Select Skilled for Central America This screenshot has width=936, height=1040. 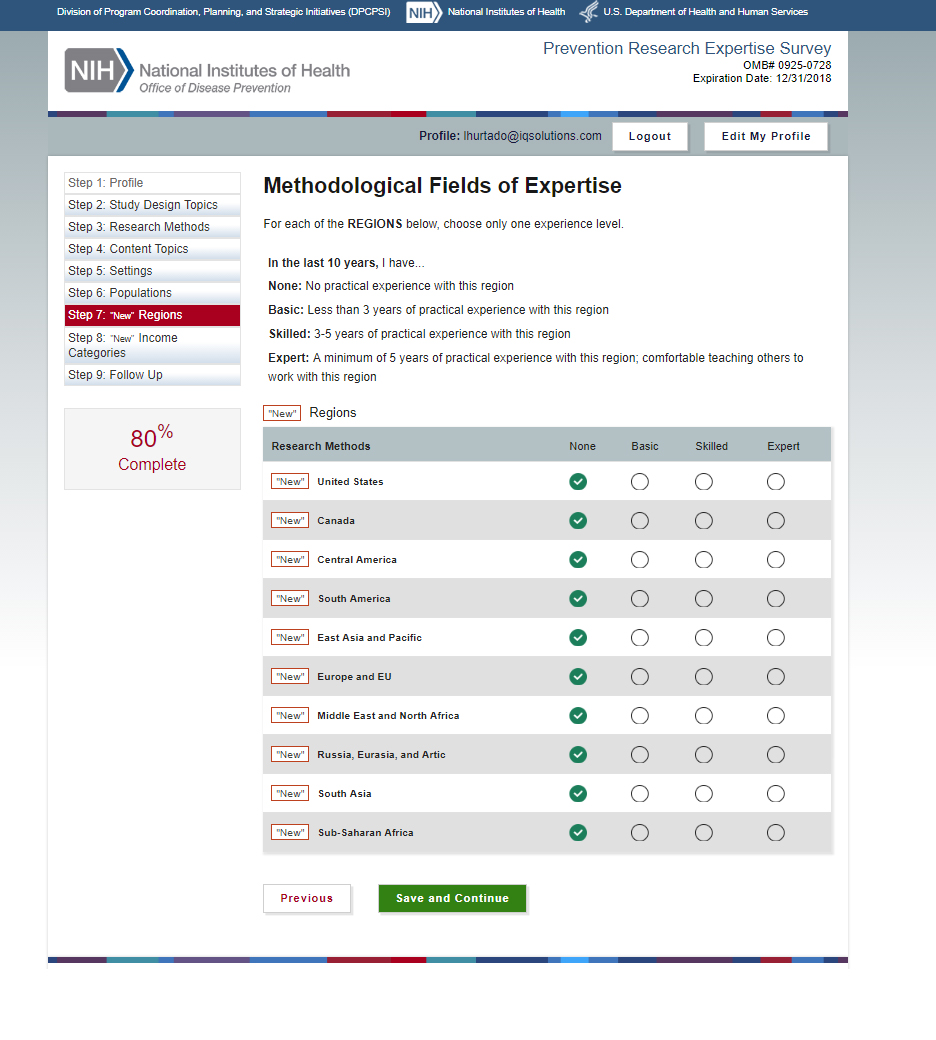pyautogui.click(x=704, y=560)
